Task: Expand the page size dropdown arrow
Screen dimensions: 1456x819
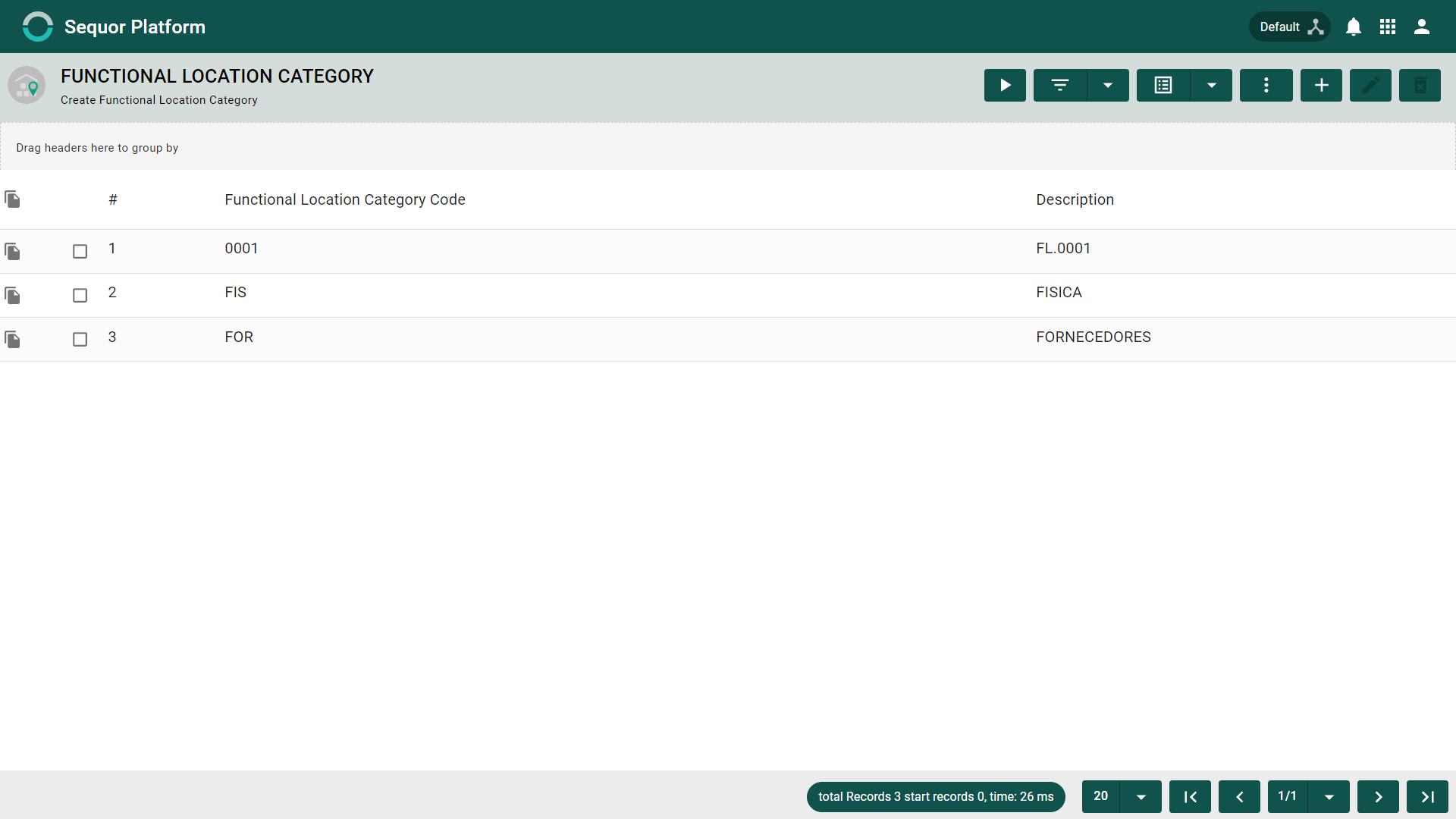Action: [x=1141, y=796]
